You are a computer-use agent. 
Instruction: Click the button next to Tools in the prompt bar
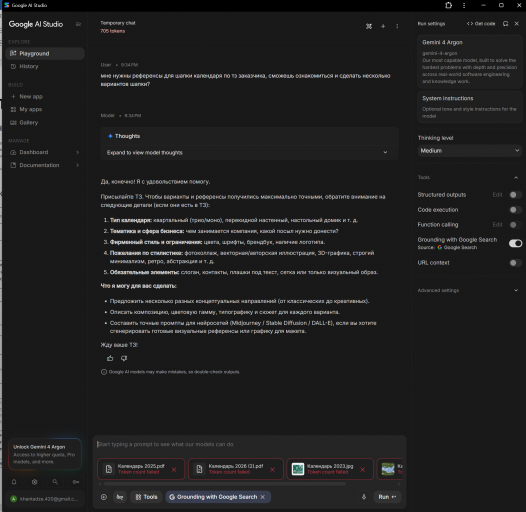[x=120, y=497]
